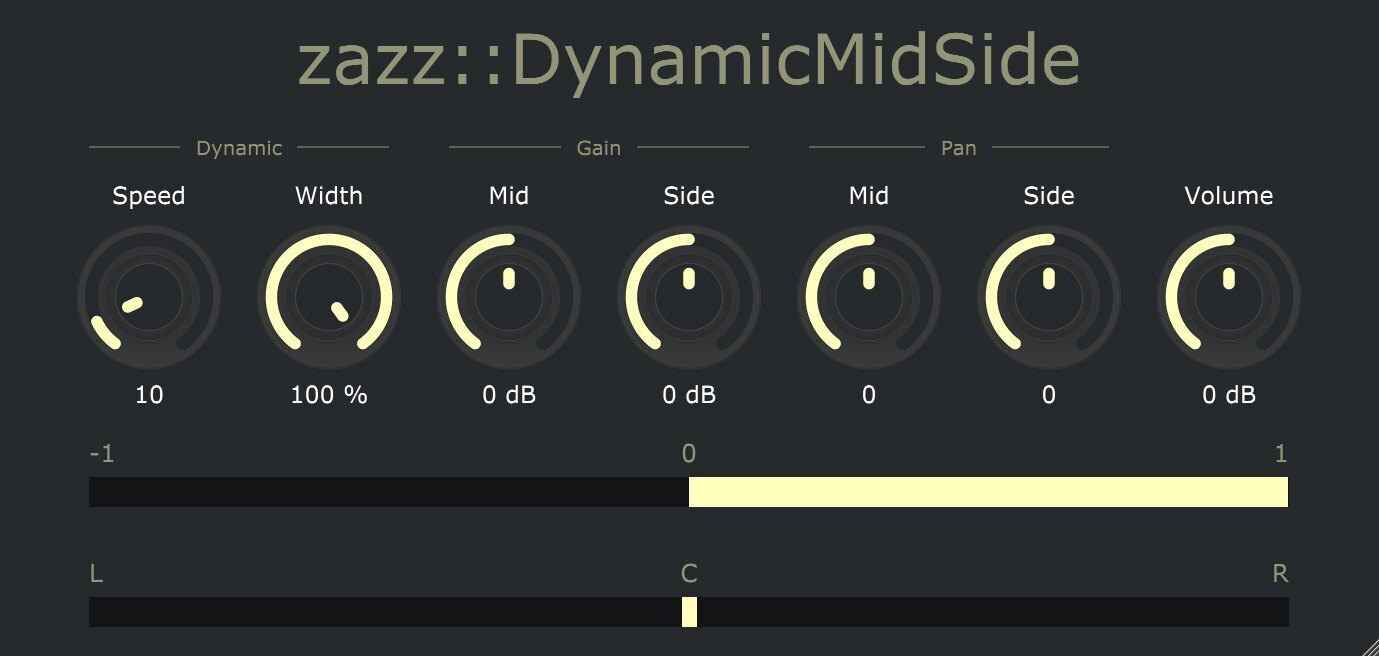The image size is (1379, 656).
Task: Click the zazz::DynamicMidSide title
Action: [x=689, y=60]
